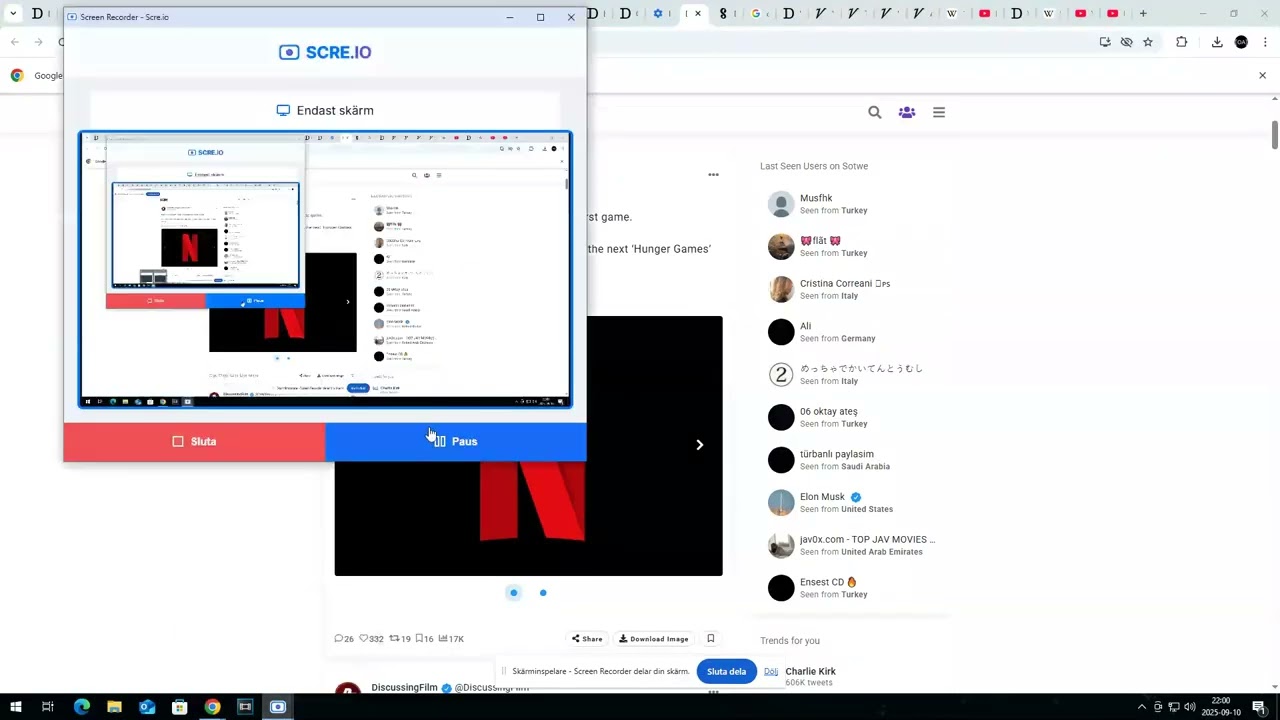Click the bookmark count icon showing 16
Viewport: 1280px width, 720px height.
(x=419, y=638)
